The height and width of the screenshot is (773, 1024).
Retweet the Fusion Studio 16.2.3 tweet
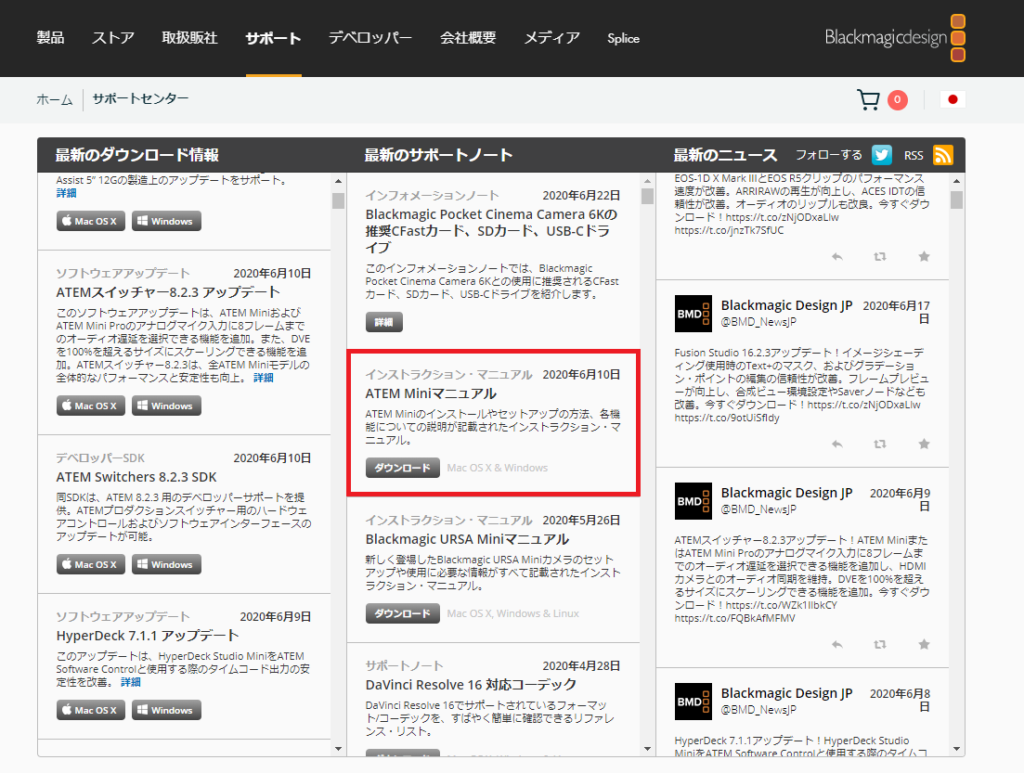click(x=880, y=444)
